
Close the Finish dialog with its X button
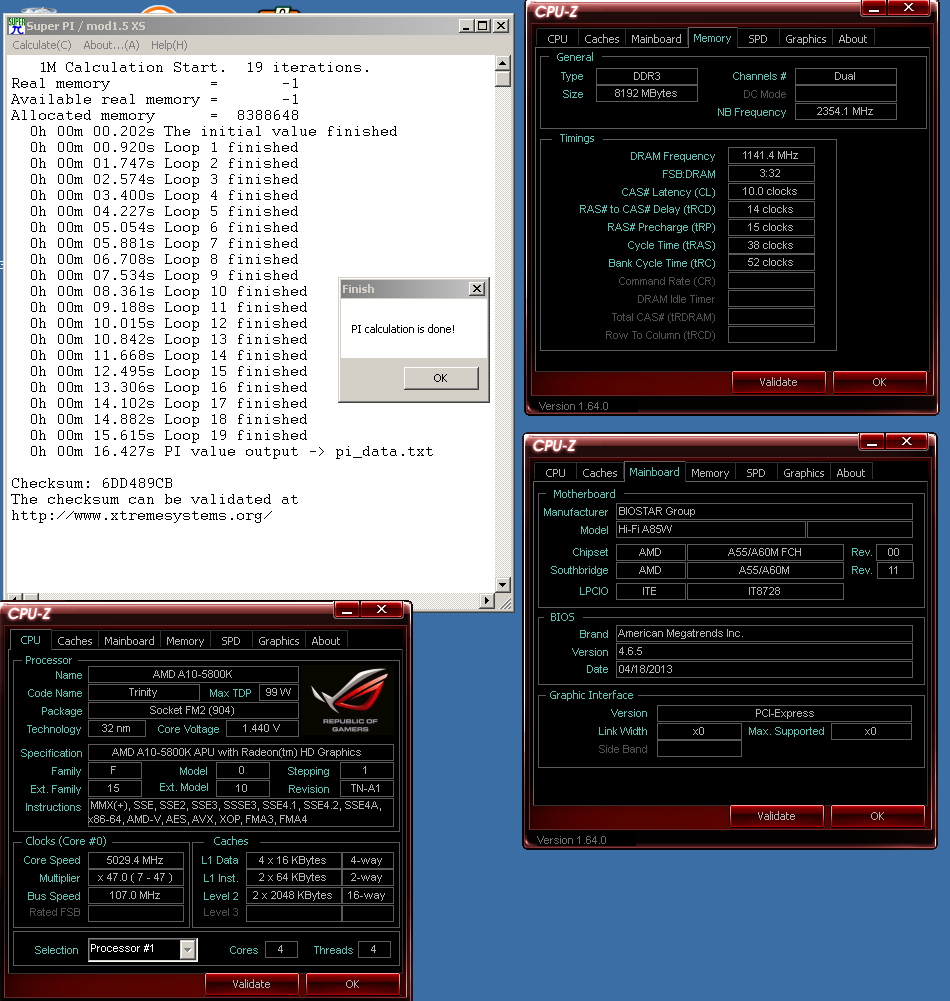[477, 289]
